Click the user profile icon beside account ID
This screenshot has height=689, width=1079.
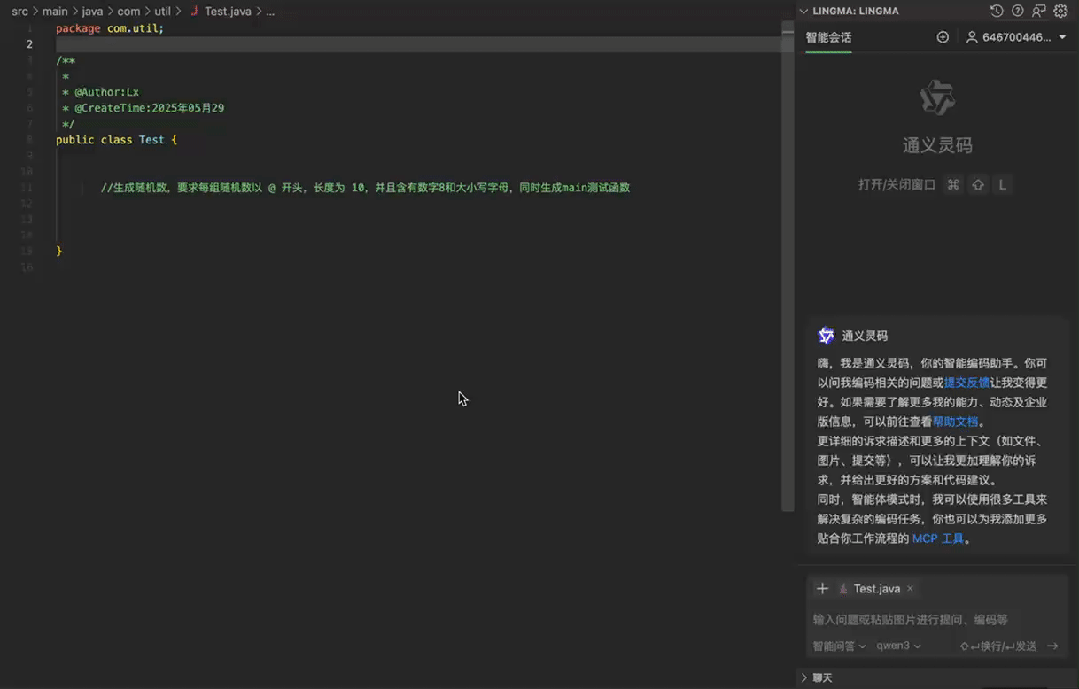pyautogui.click(x=971, y=36)
